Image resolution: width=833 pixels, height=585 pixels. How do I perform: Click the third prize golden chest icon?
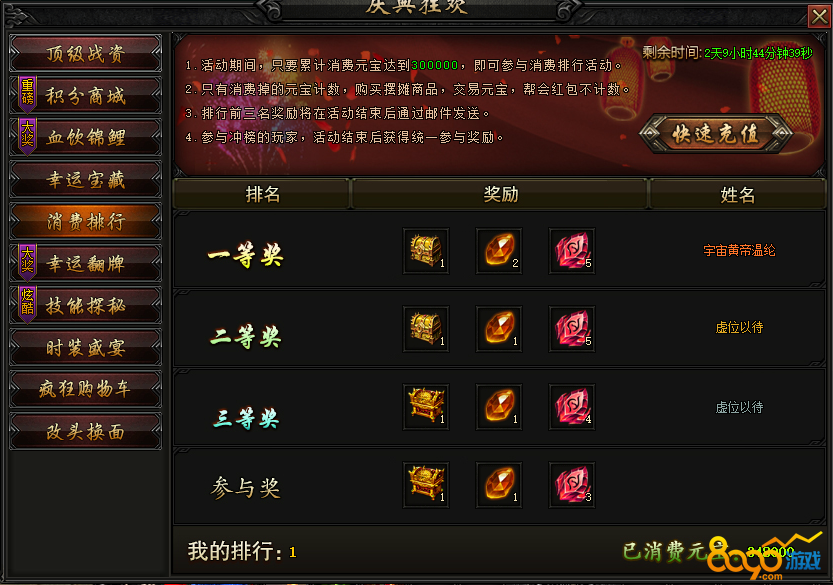tap(426, 406)
